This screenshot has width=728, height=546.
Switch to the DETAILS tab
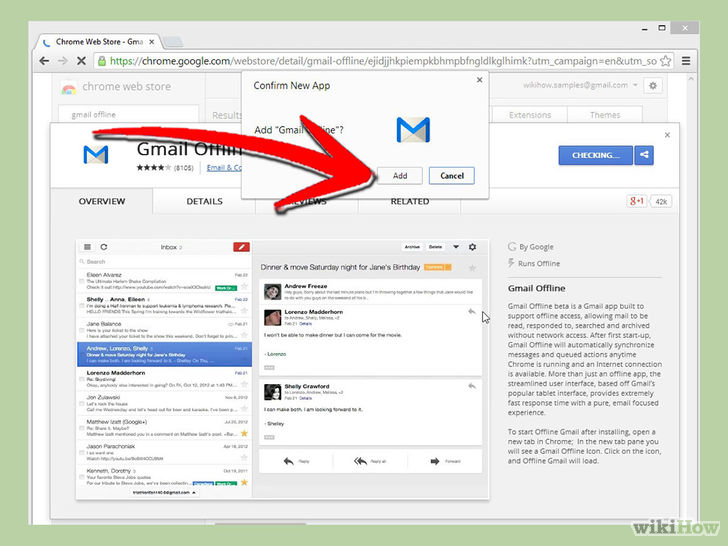pos(204,202)
